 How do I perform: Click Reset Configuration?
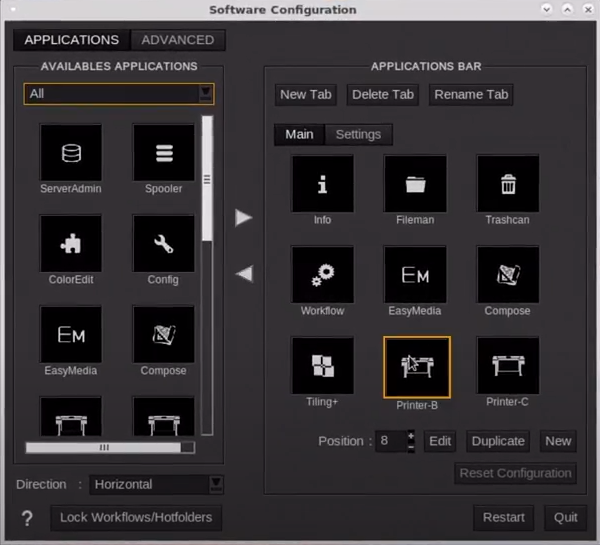point(515,473)
